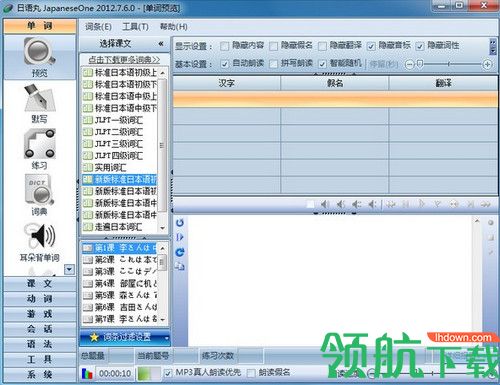
Task: Click lesson list scroll-up arrow
Action: point(163,248)
